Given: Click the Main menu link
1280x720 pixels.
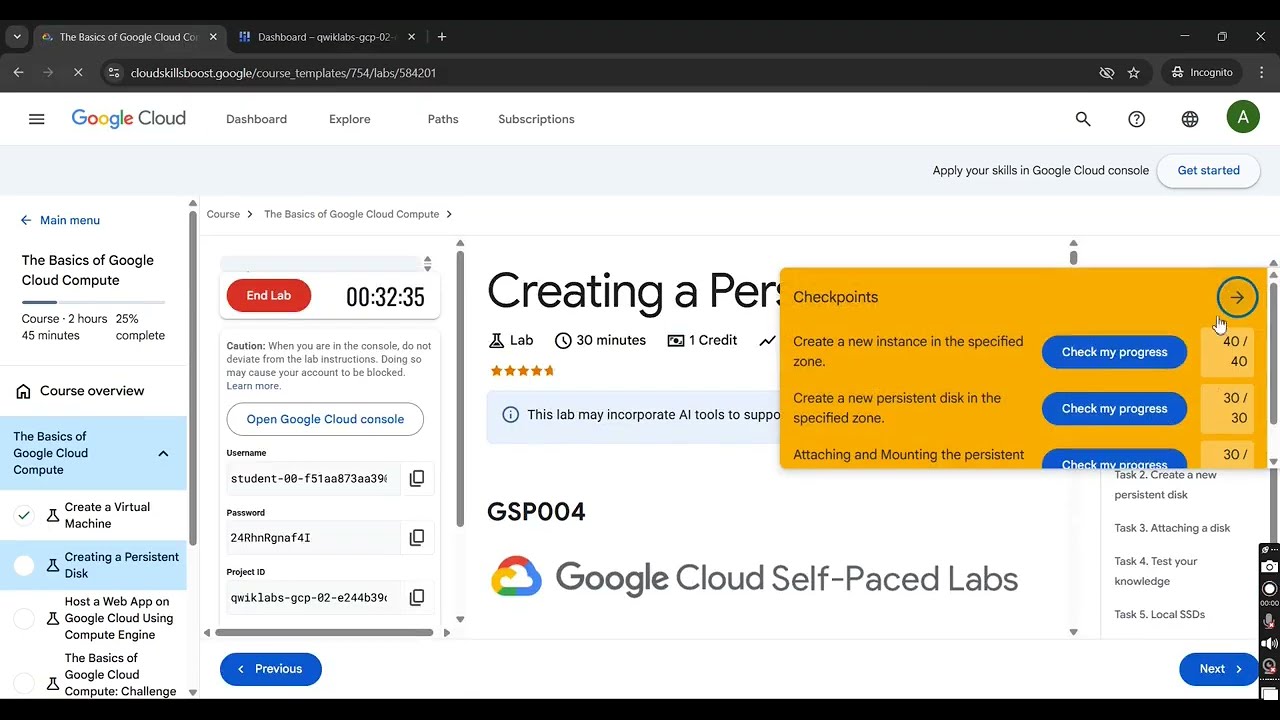Looking at the screenshot, I should 70,220.
